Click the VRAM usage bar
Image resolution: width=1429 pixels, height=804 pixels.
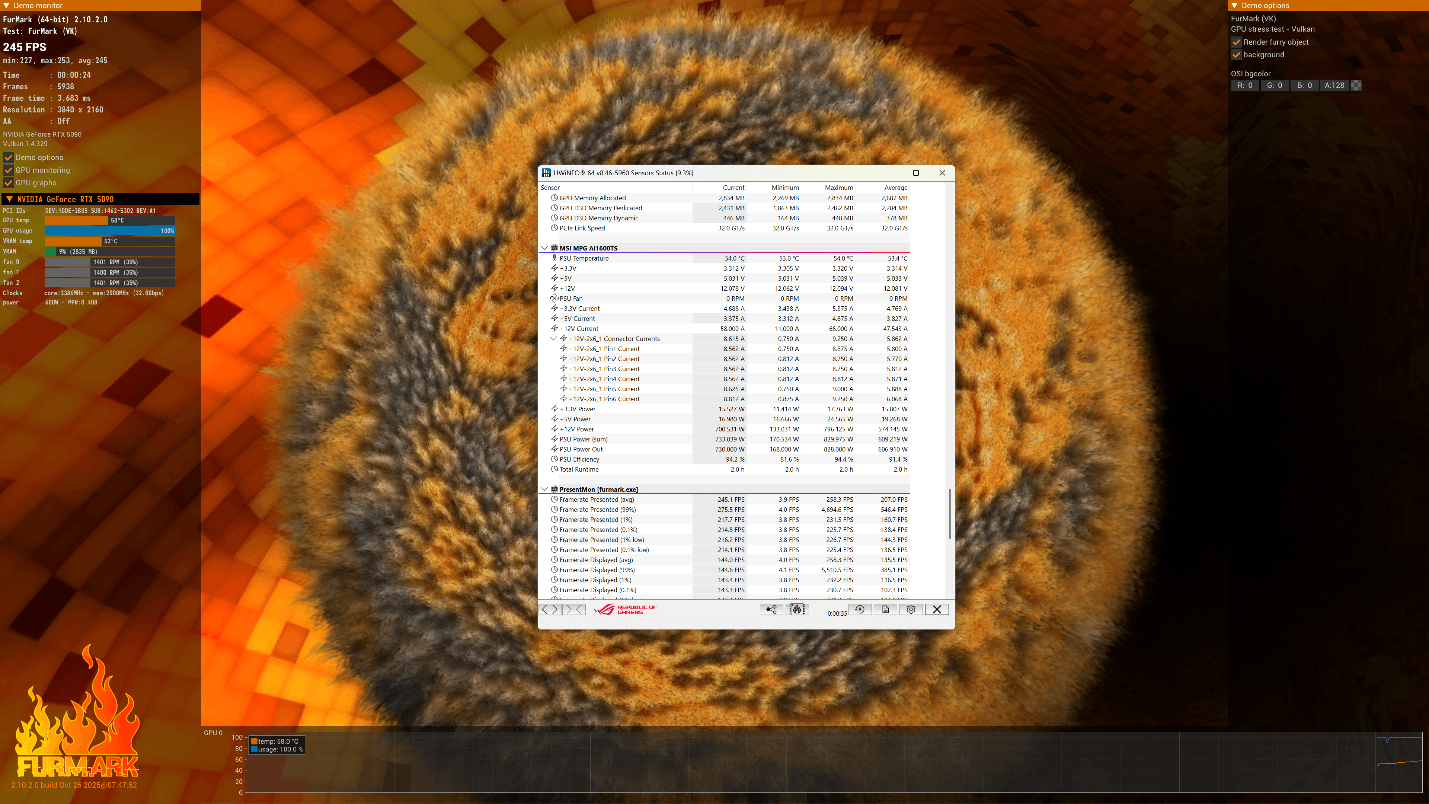pos(110,251)
